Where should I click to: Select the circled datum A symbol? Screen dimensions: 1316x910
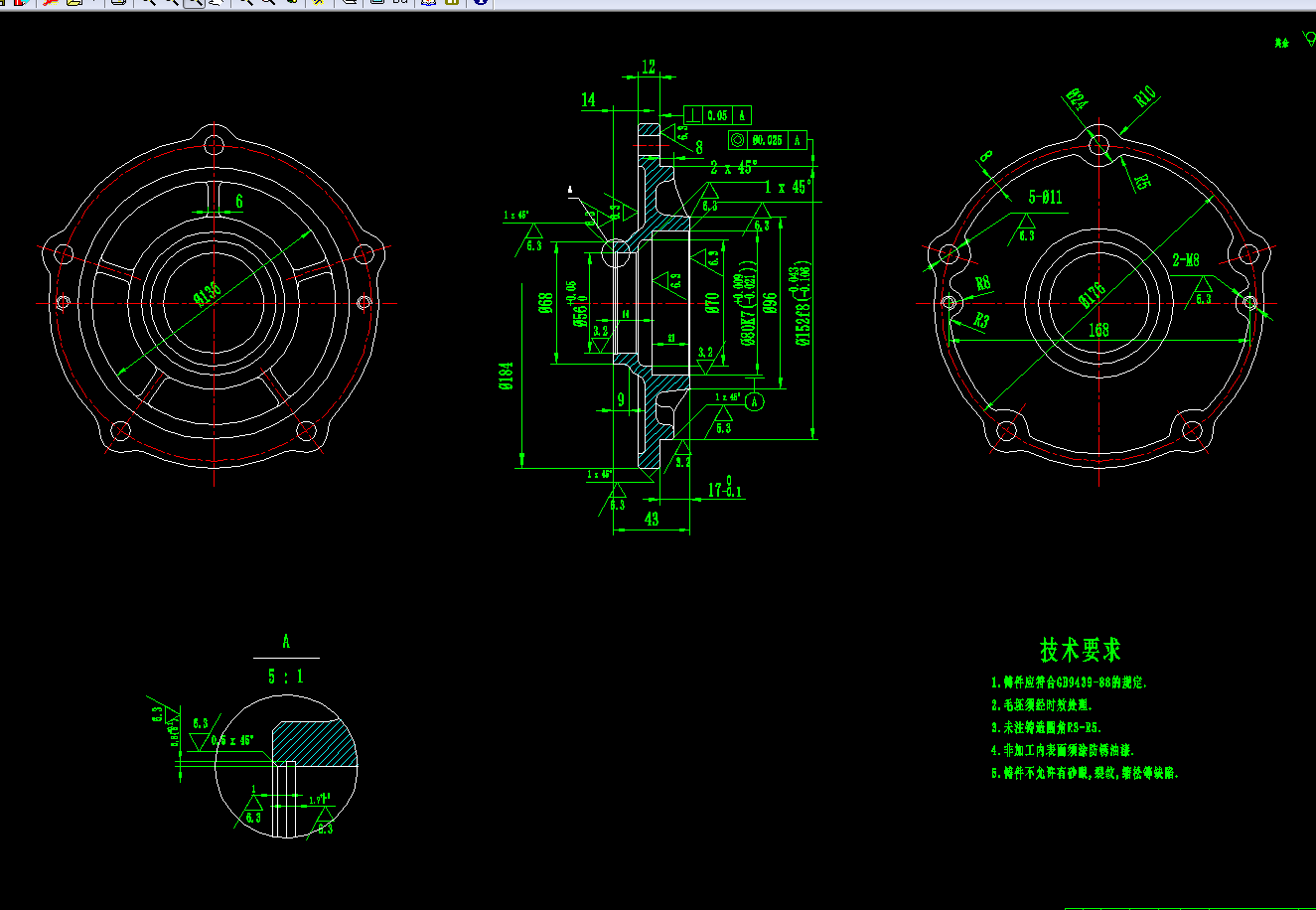pos(755,401)
